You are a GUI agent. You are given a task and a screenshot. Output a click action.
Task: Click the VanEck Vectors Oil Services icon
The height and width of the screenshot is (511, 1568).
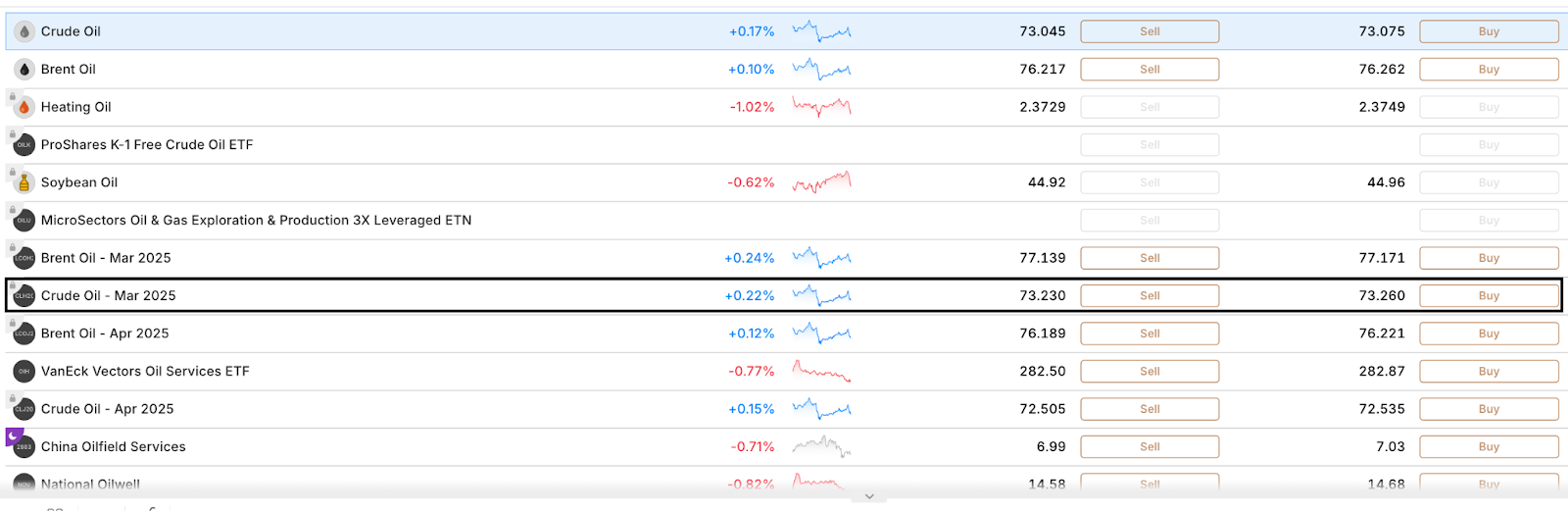[24, 372]
